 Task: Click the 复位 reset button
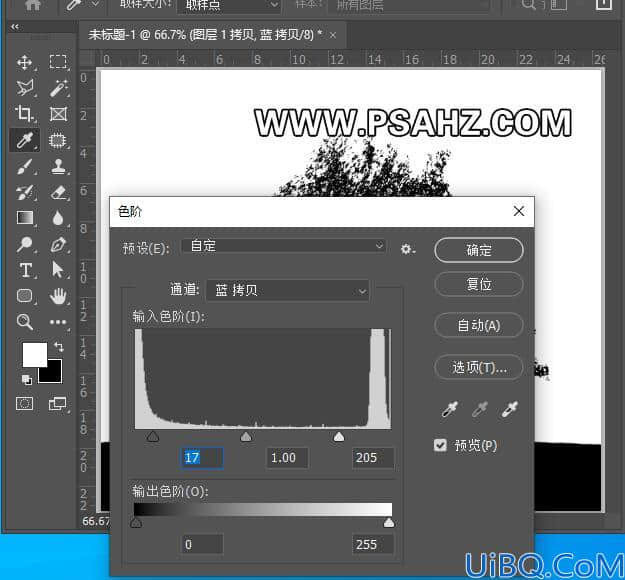point(478,284)
